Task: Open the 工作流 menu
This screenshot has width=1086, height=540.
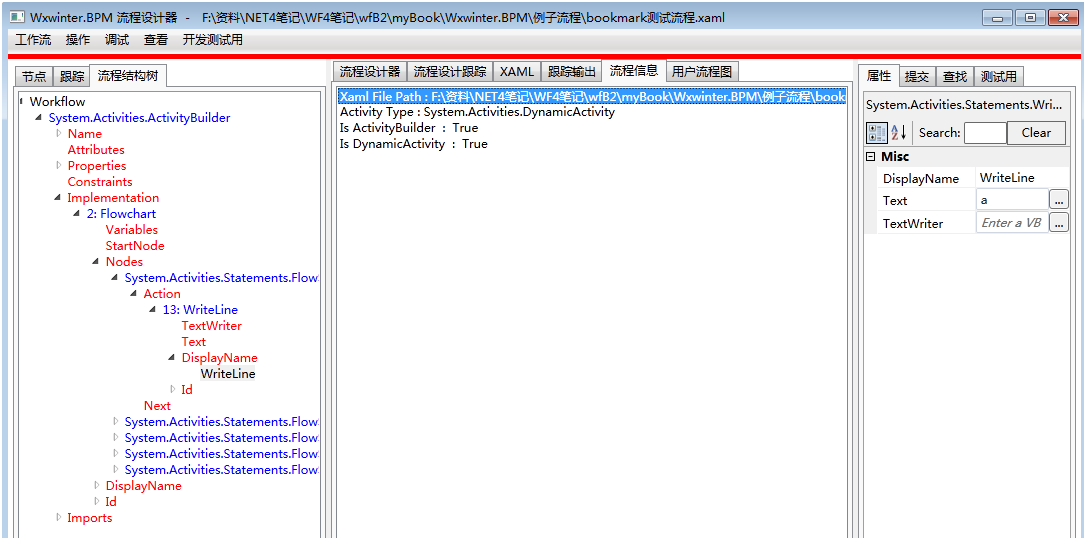Action: (33, 40)
